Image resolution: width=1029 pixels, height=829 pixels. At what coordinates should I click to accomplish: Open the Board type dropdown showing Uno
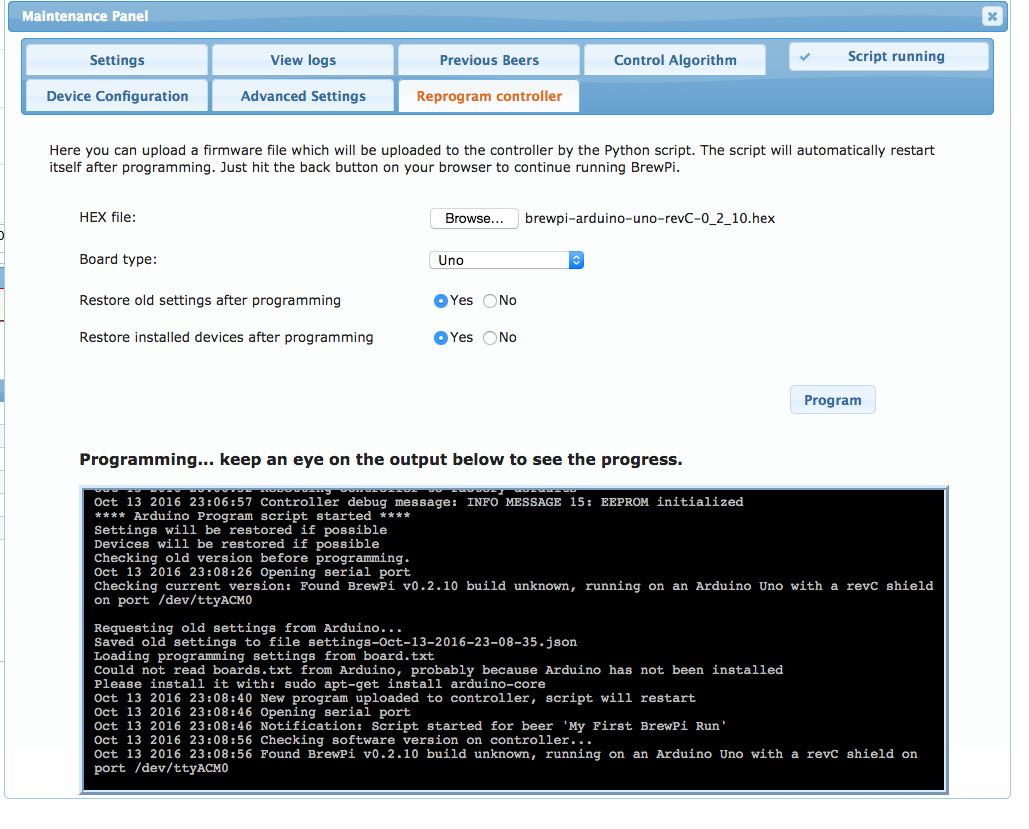point(507,260)
